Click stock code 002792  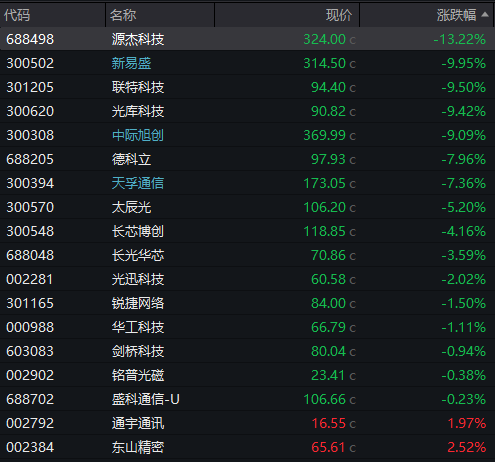pyautogui.click(x=30, y=423)
